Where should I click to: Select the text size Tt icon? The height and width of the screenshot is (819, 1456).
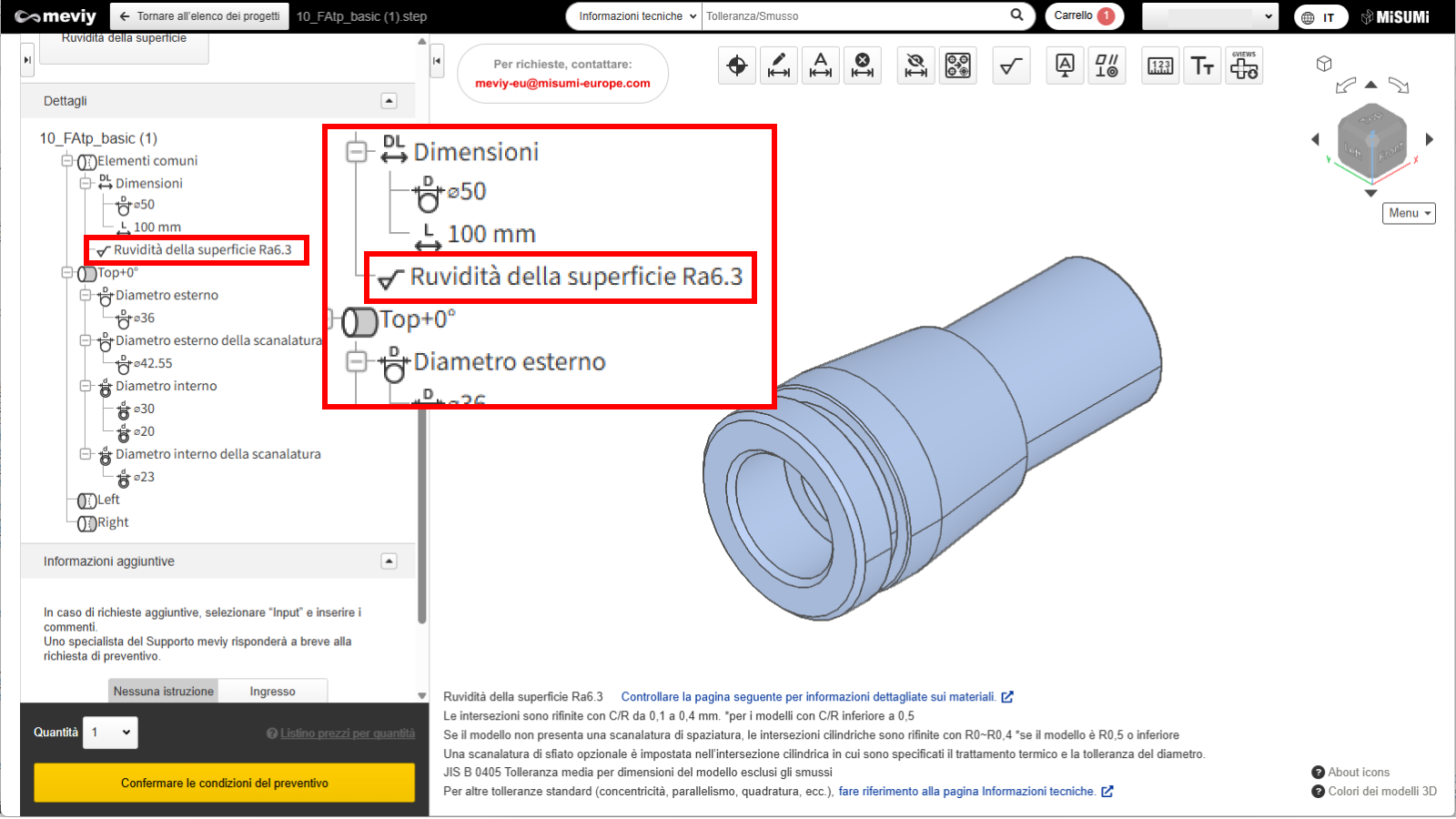(1202, 66)
